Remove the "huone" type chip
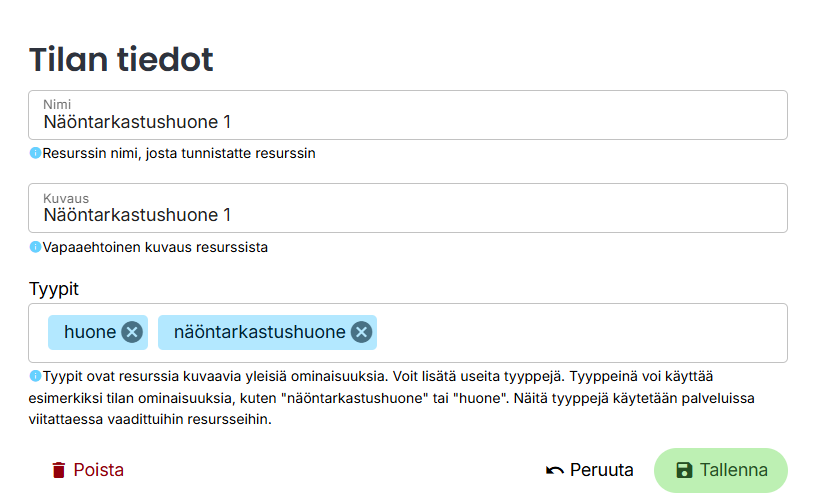Screen dimensions: 817x503 132,332
